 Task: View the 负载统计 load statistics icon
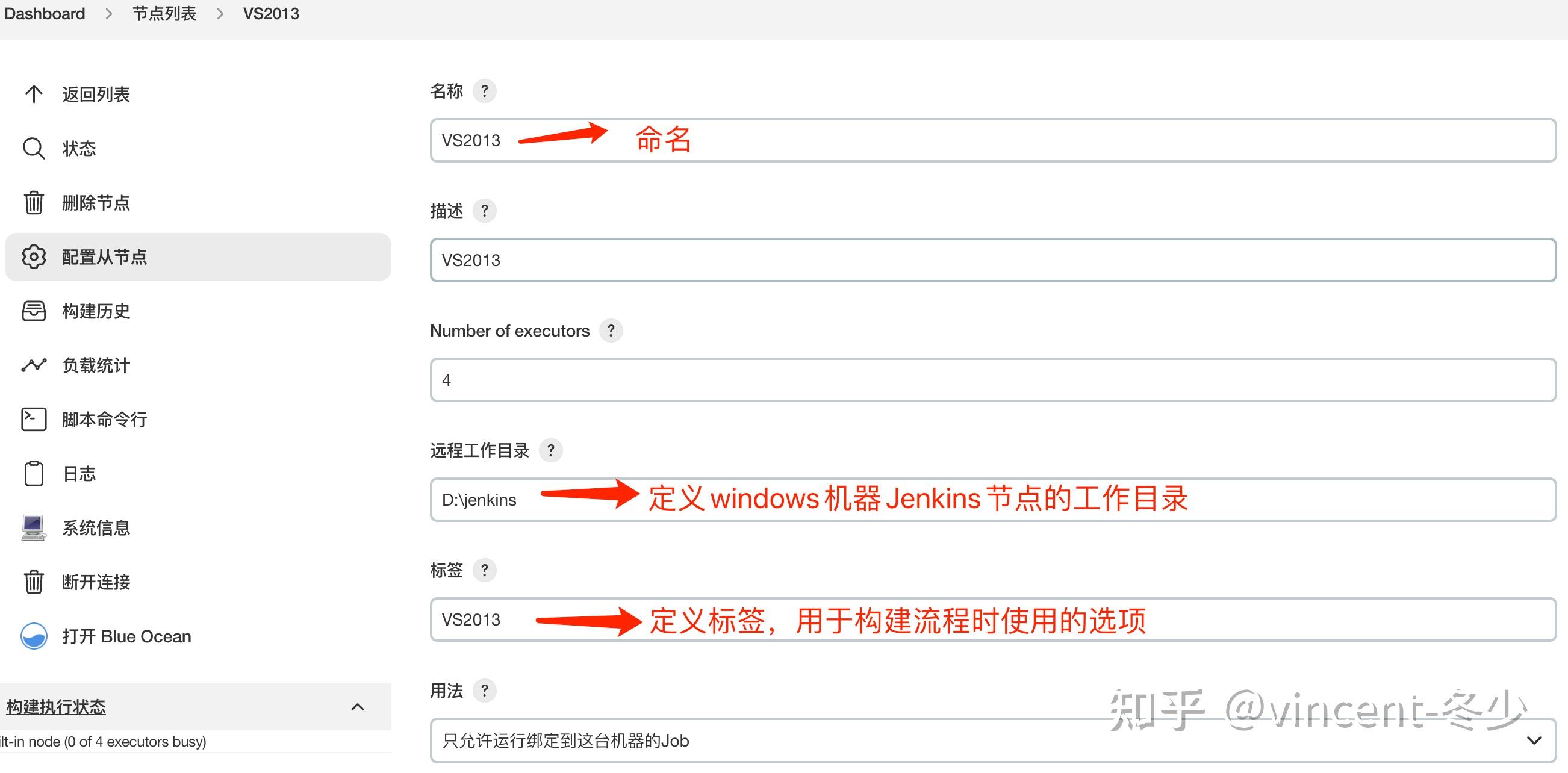tap(34, 365)
